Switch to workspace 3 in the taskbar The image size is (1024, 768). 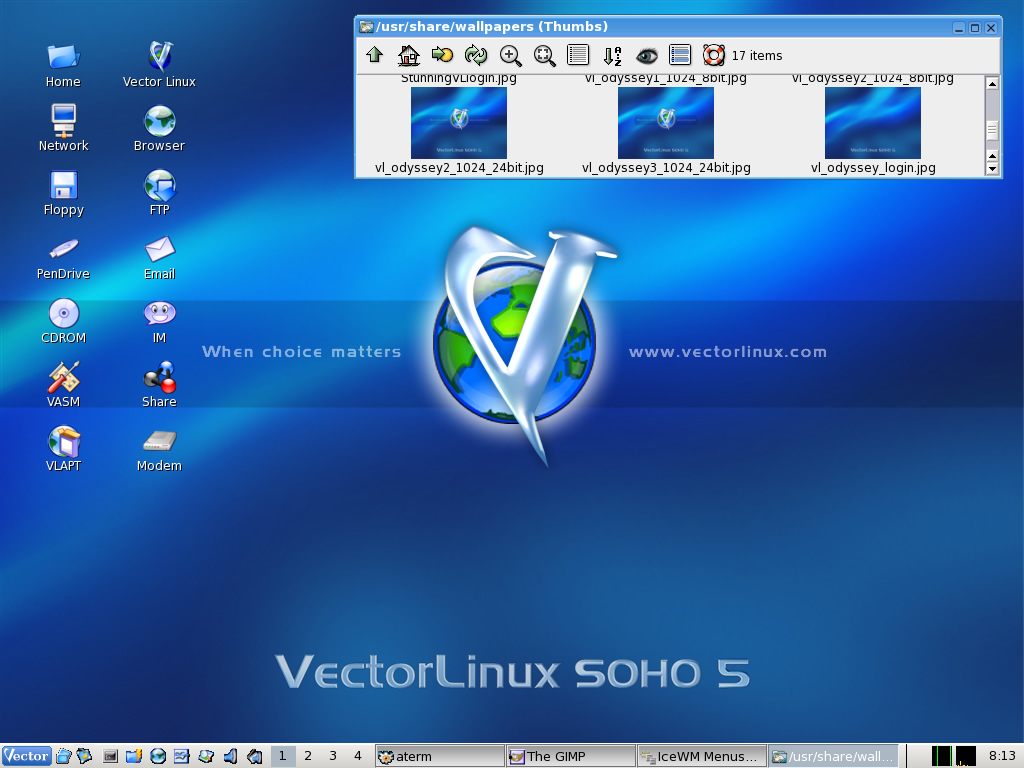333,756
